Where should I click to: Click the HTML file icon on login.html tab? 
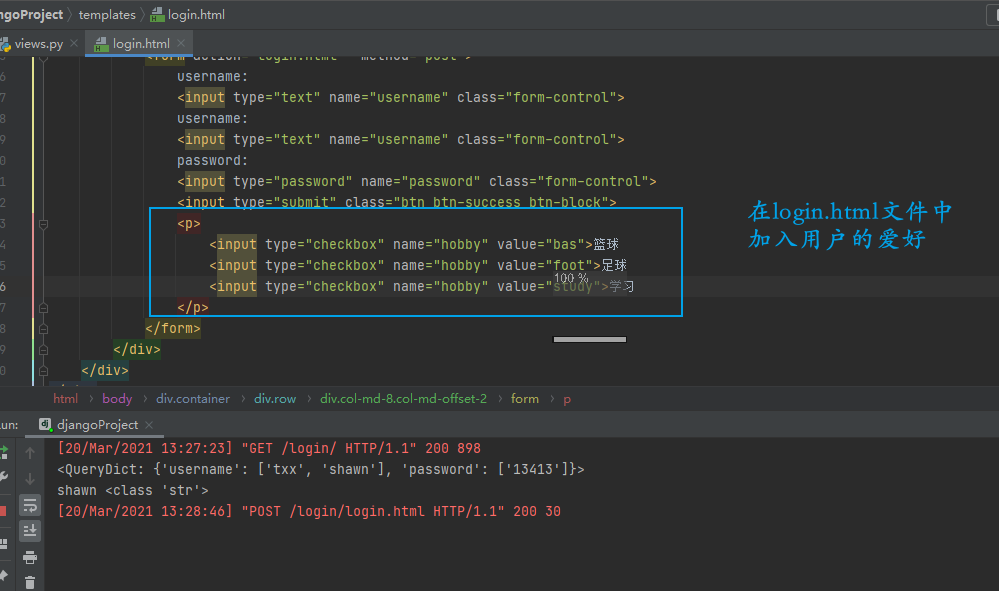[101, 44]
